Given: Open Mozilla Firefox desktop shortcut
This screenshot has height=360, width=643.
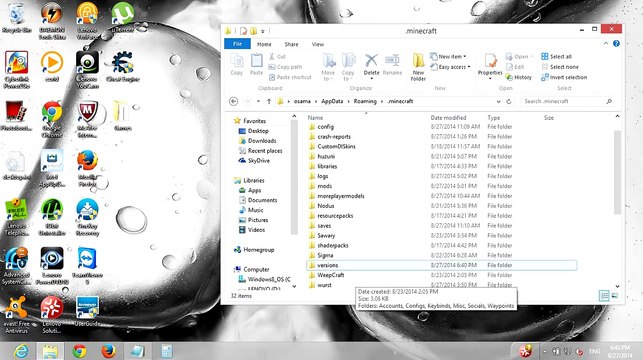Looking at the screenshot, I should click(x=87, y=169).
